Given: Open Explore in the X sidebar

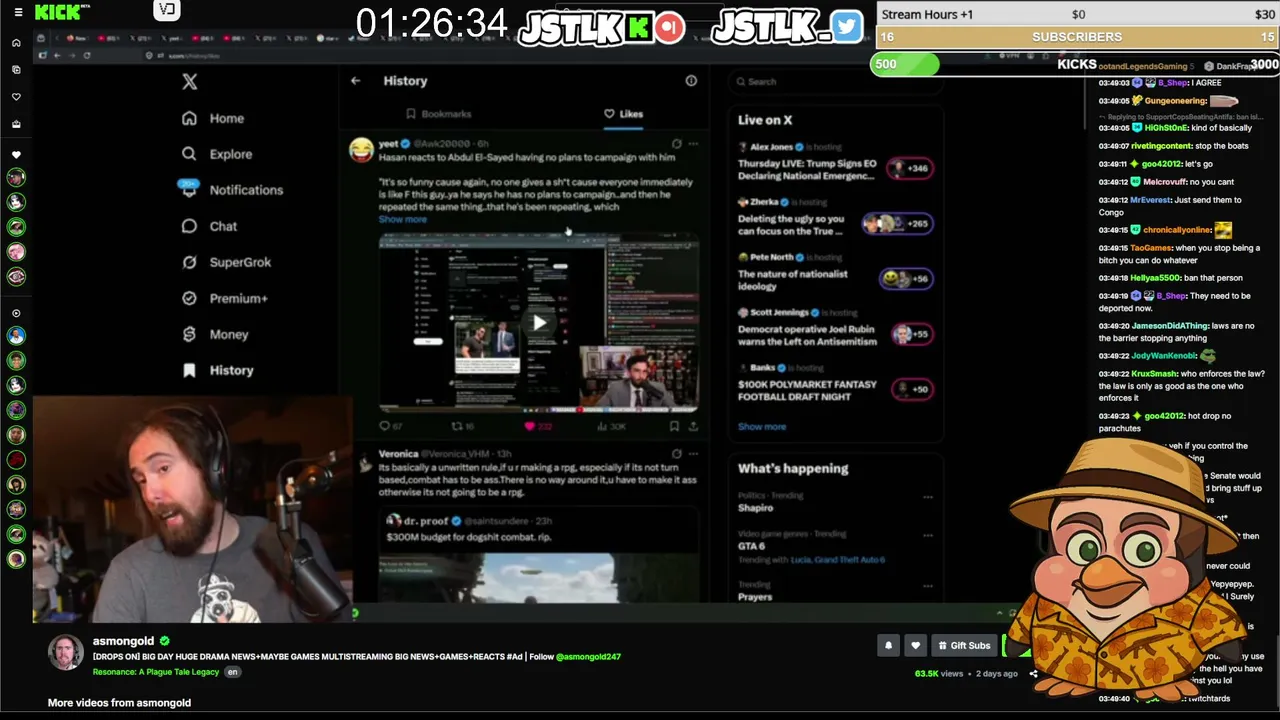Looking at the screenshot, I should pos(217,154).
